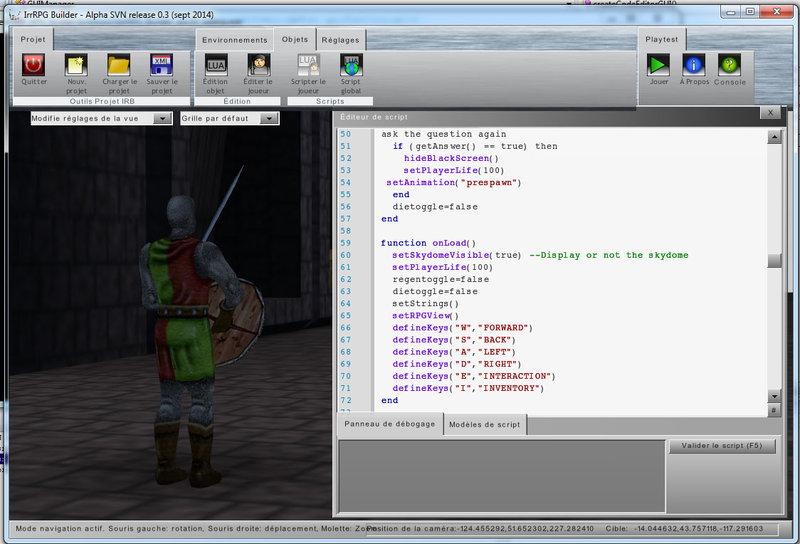Select the Modèles de script tab

(484, 424)
